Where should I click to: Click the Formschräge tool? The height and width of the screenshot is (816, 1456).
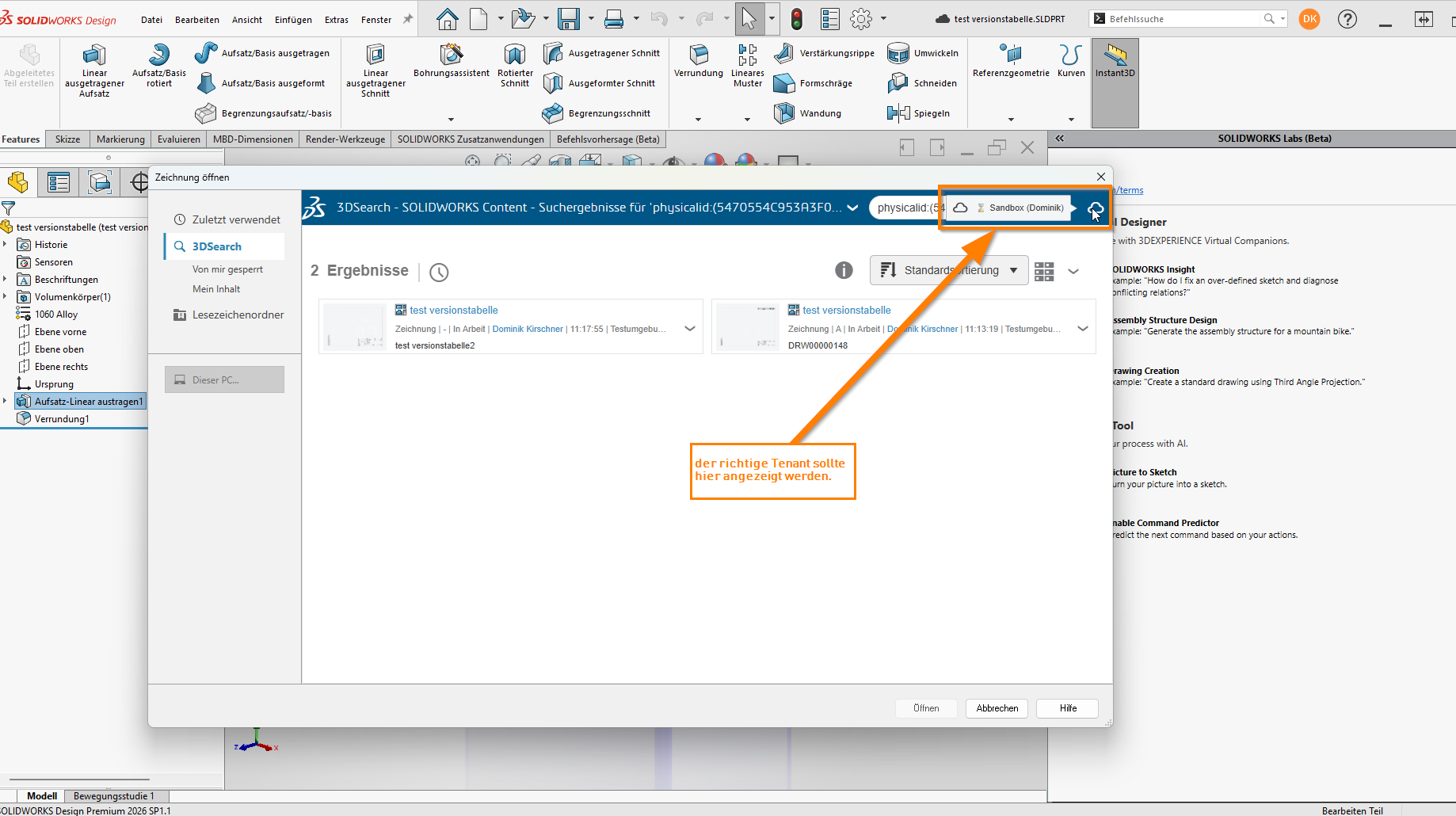point(814,83)
